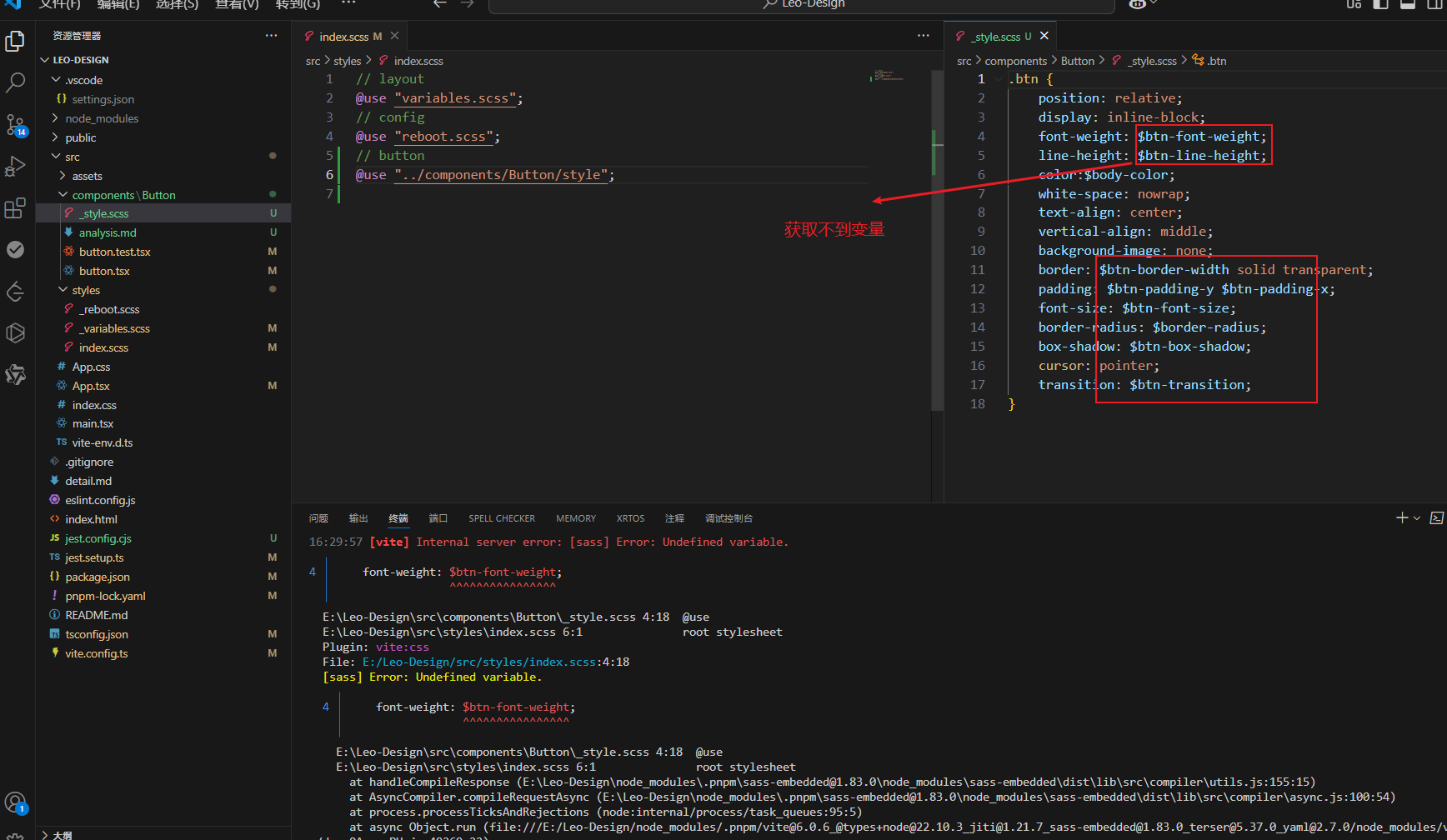Open settings.json in the file tree
The height and width of the screenshot is (840, 1447).
point(103,99)
